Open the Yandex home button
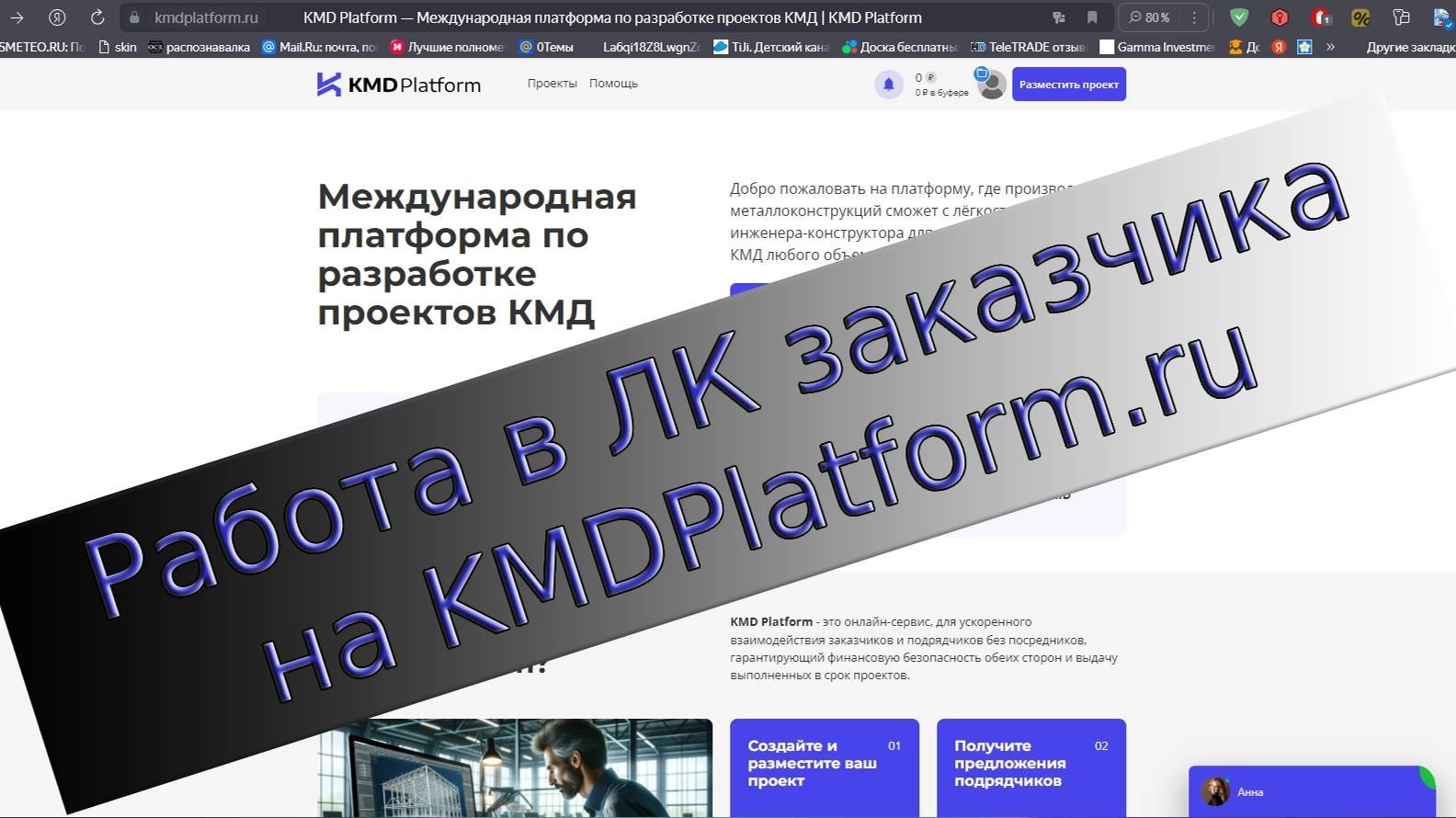The height and width of the screenshot is (818, 1456). coord(57,17)
